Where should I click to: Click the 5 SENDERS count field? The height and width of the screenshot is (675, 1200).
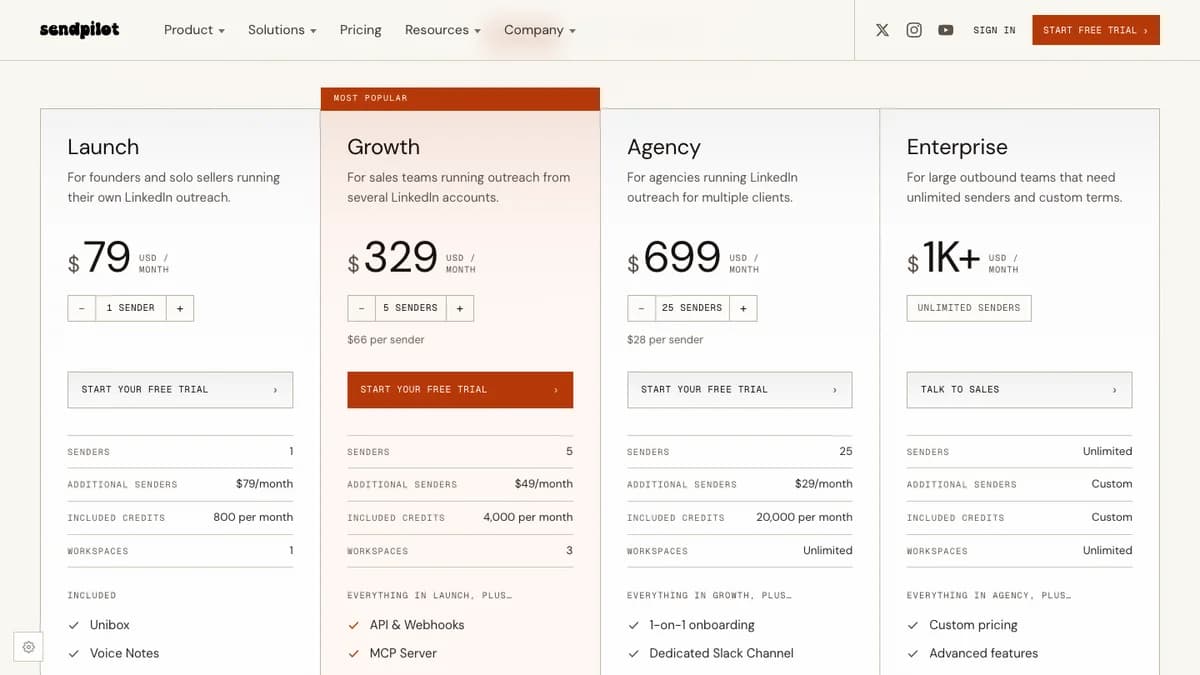(411, 308)
